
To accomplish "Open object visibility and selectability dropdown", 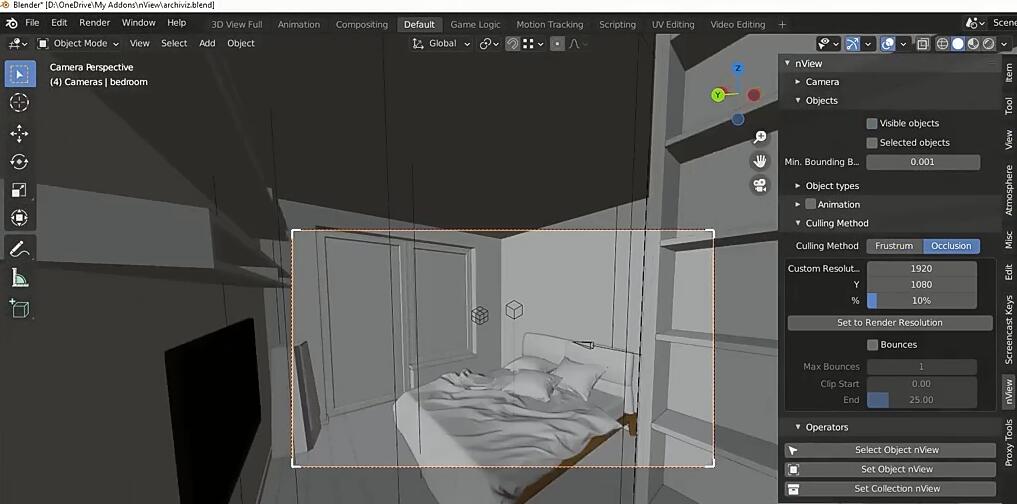I will point(828,43).
